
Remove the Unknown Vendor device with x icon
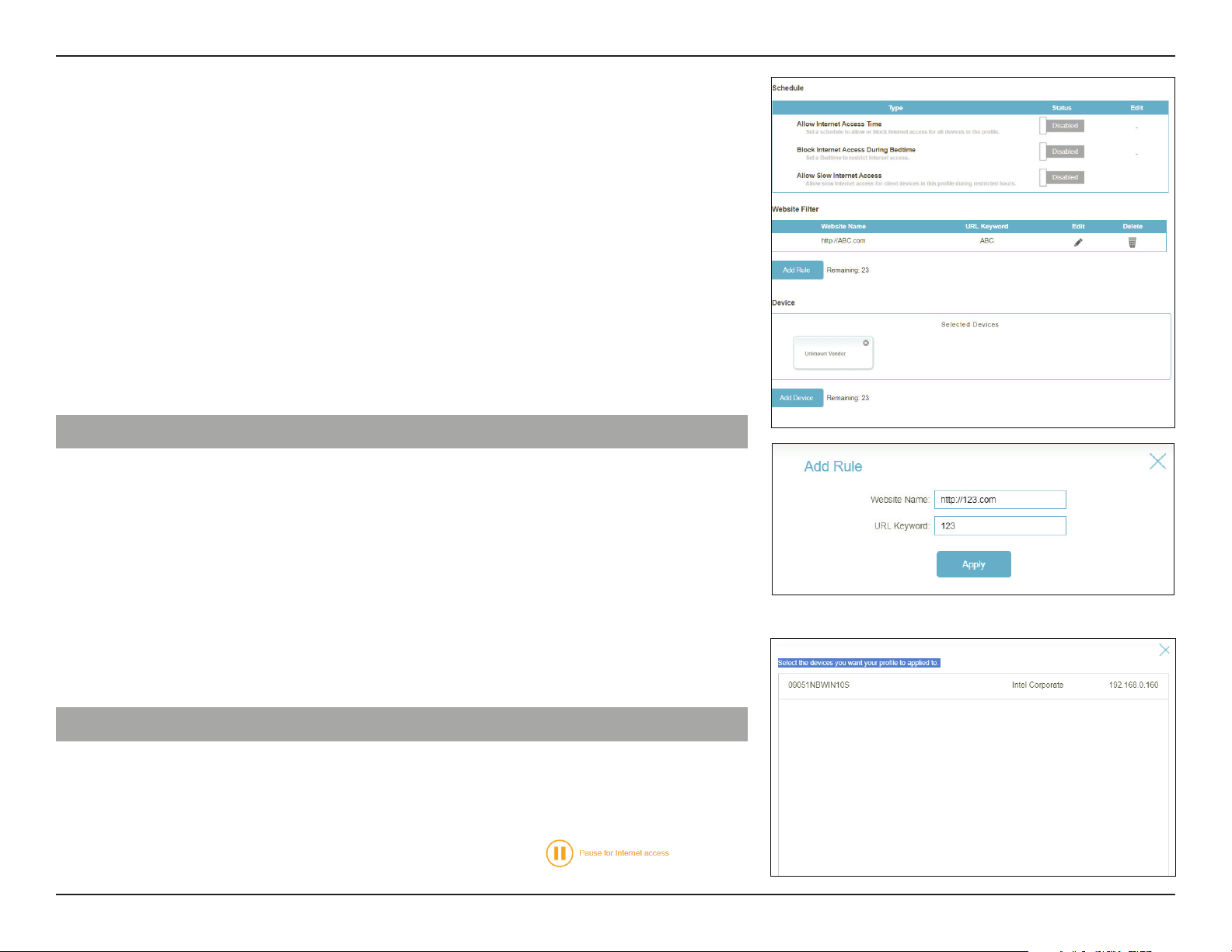866,343
